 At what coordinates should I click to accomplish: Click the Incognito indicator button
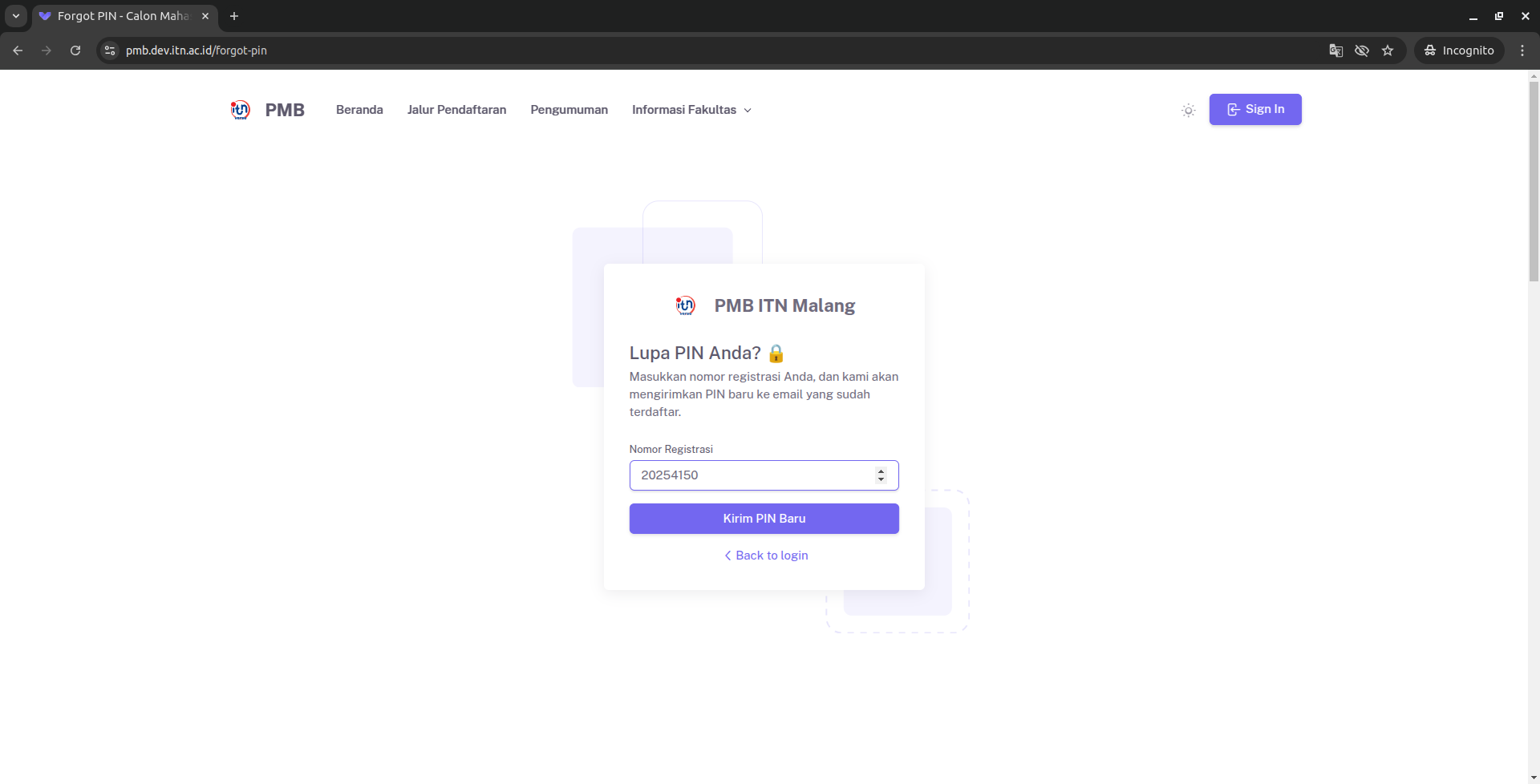(x=1459, y=51)
